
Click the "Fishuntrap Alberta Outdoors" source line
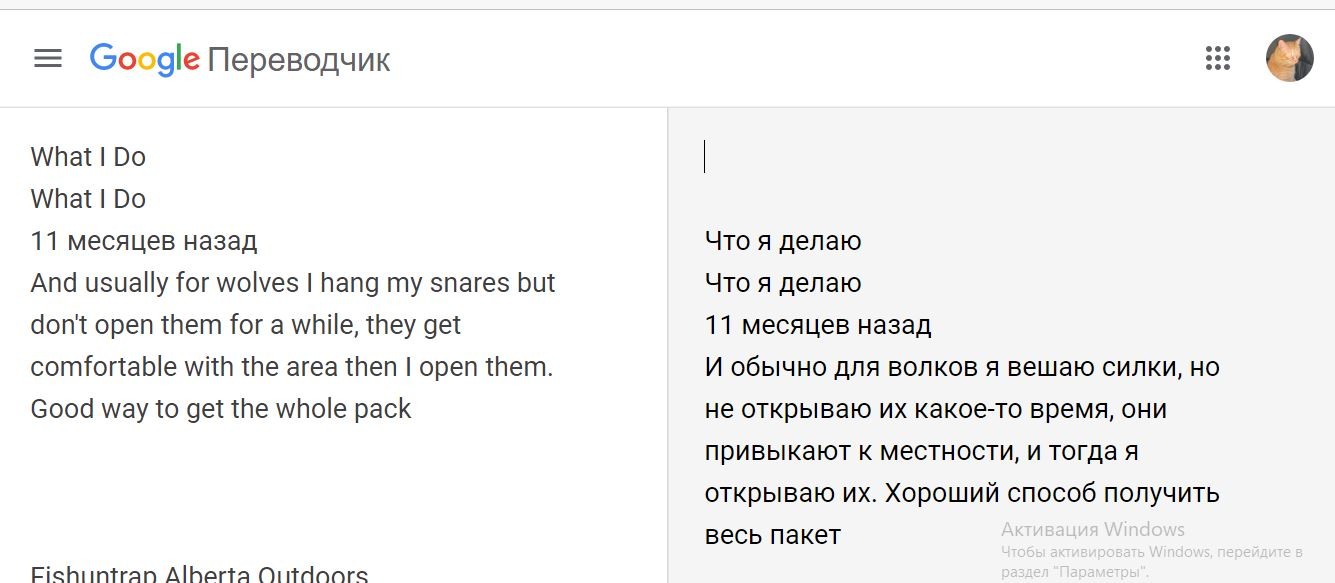pos(199,574)
